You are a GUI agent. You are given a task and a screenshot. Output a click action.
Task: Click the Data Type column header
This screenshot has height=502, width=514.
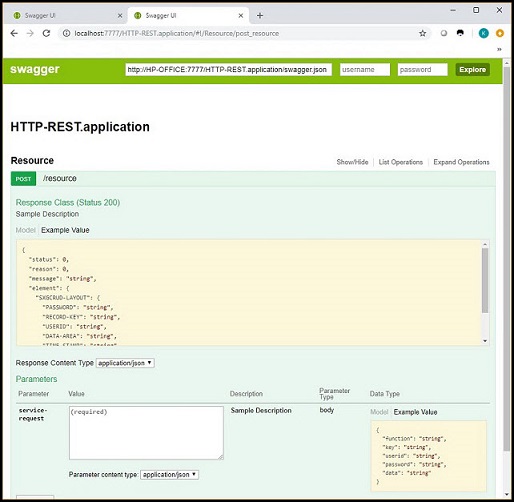pyautogui.click(x=384, y=394)
